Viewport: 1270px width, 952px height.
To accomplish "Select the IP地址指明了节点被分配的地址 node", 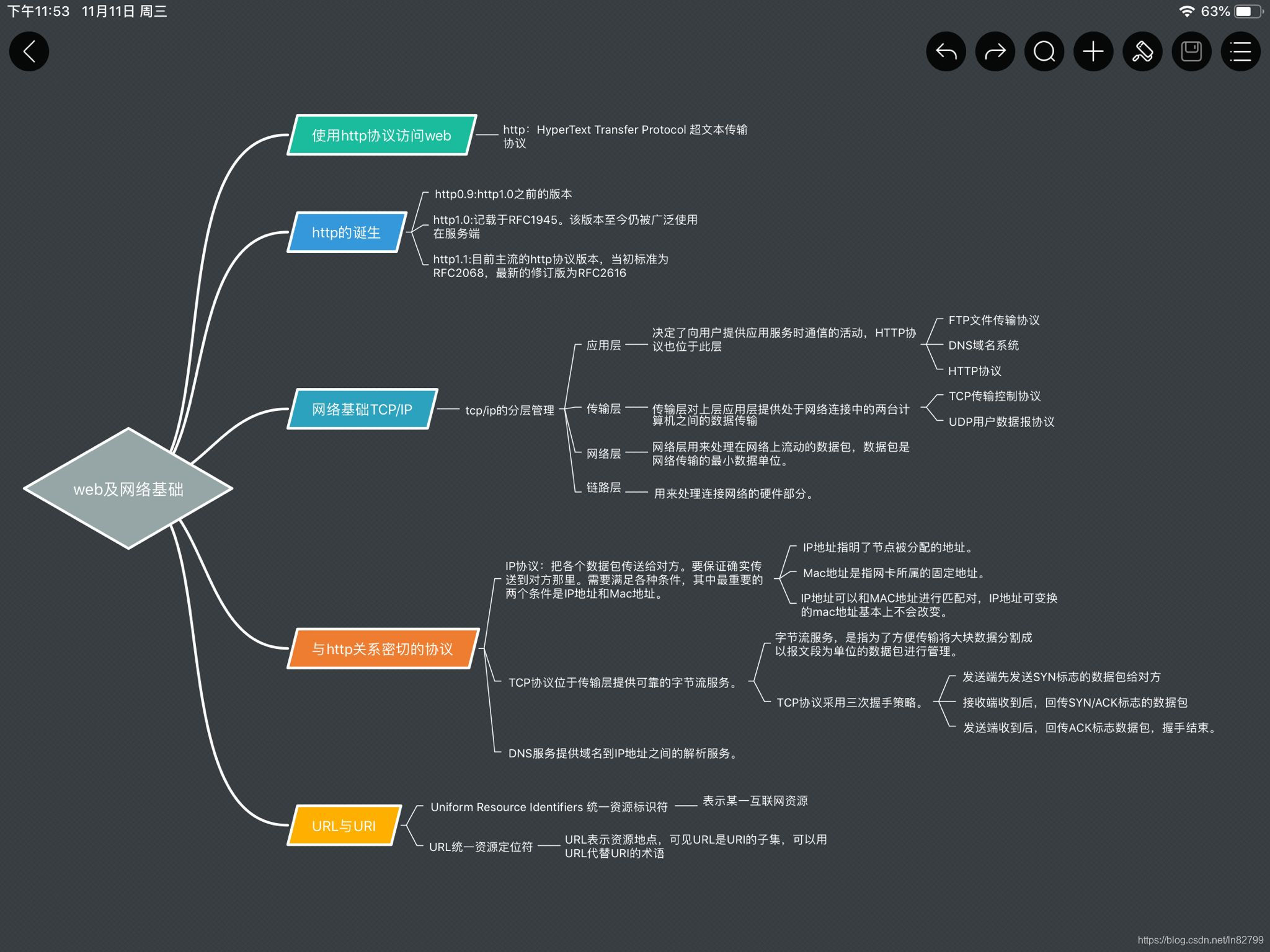I will [x=889, y=547].
